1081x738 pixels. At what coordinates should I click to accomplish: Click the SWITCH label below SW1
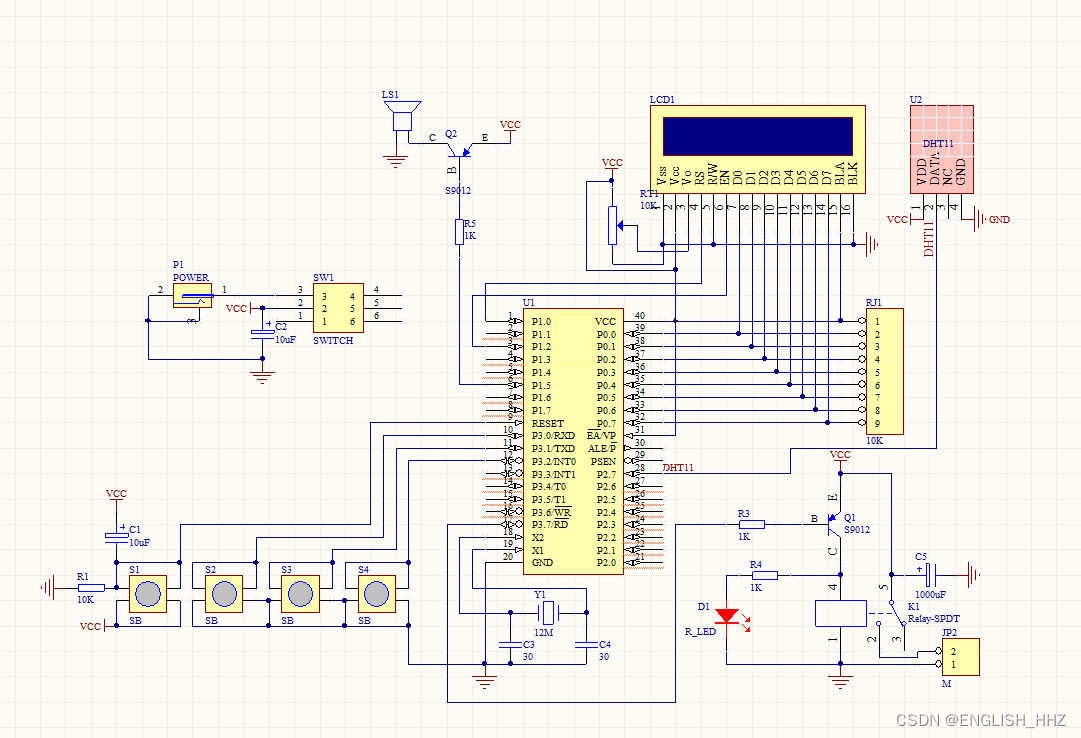(x=333, y=341)
